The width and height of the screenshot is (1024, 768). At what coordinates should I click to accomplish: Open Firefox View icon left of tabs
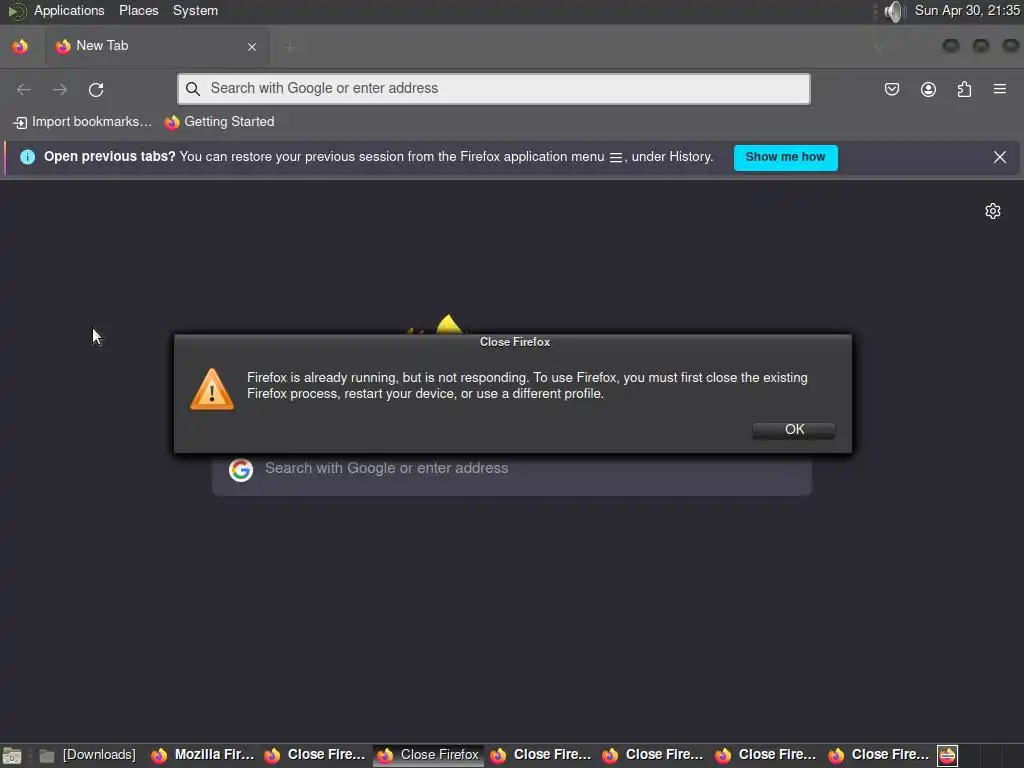tap(20, 46)
